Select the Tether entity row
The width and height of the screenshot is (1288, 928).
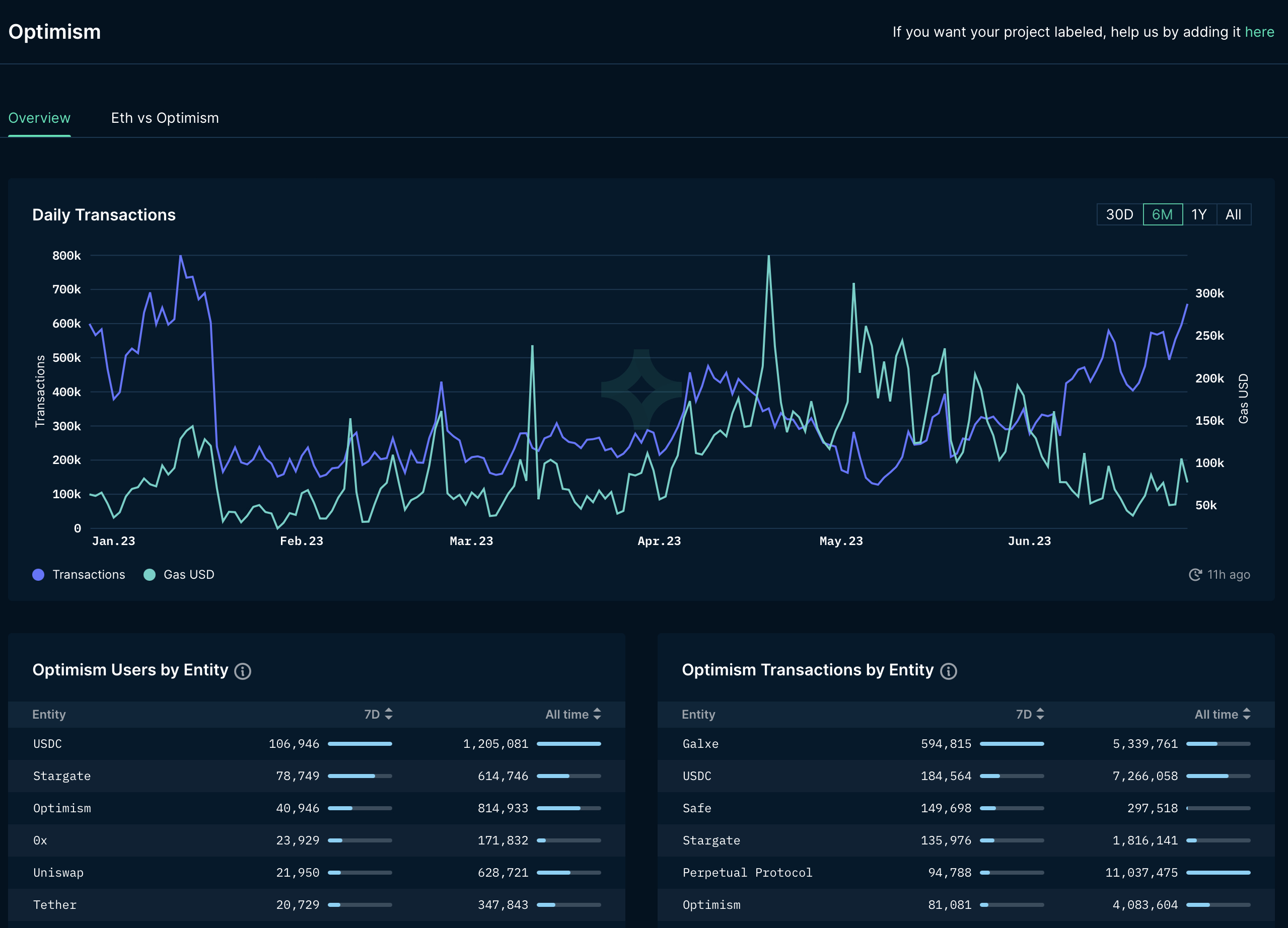pos(316,905)
